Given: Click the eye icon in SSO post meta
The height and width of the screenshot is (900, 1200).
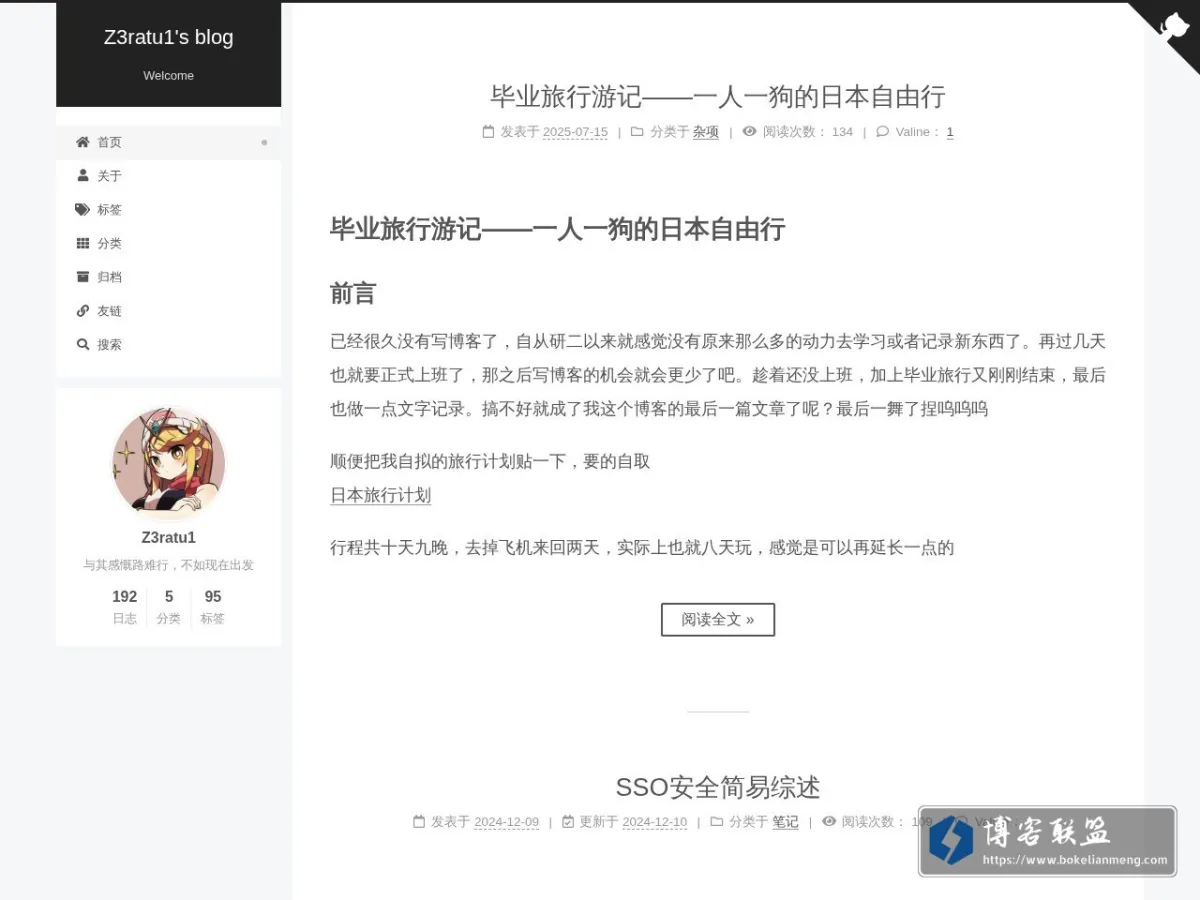Looking at the screenshot, I should coord(829,822).
